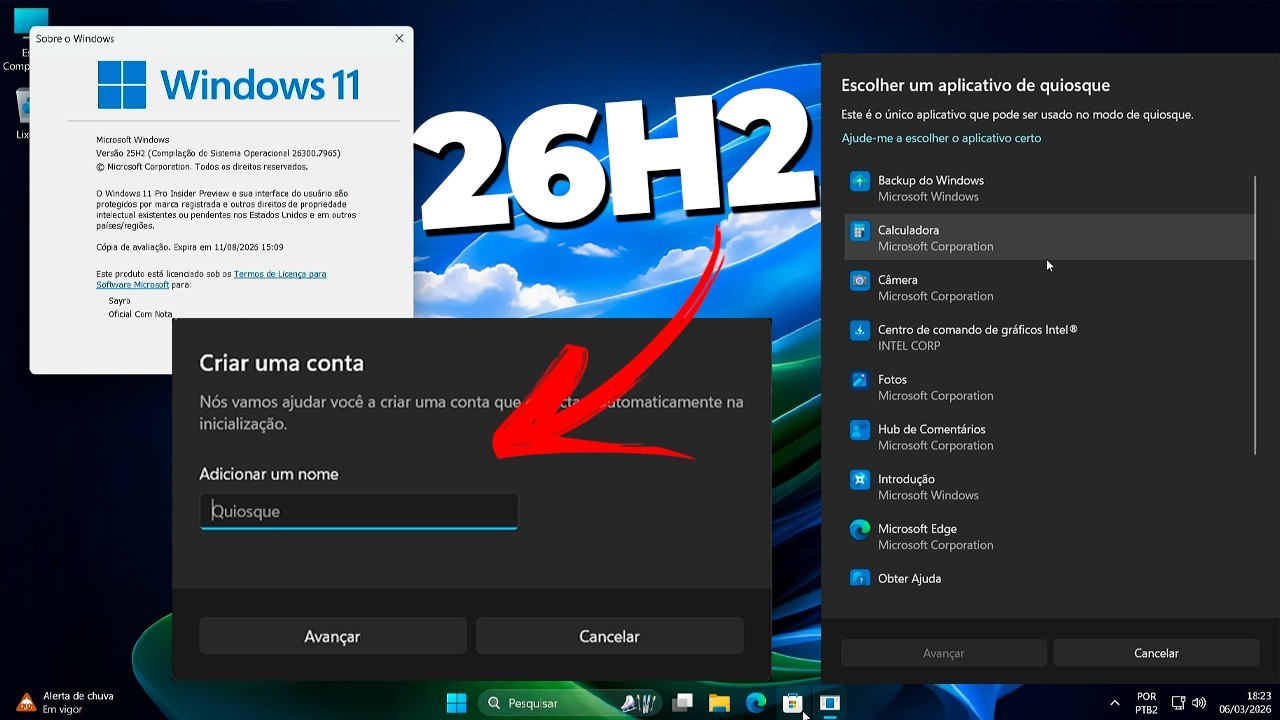Open File Explorer from the taskbar
The image size is (1280, 720).
pos(719,703)
